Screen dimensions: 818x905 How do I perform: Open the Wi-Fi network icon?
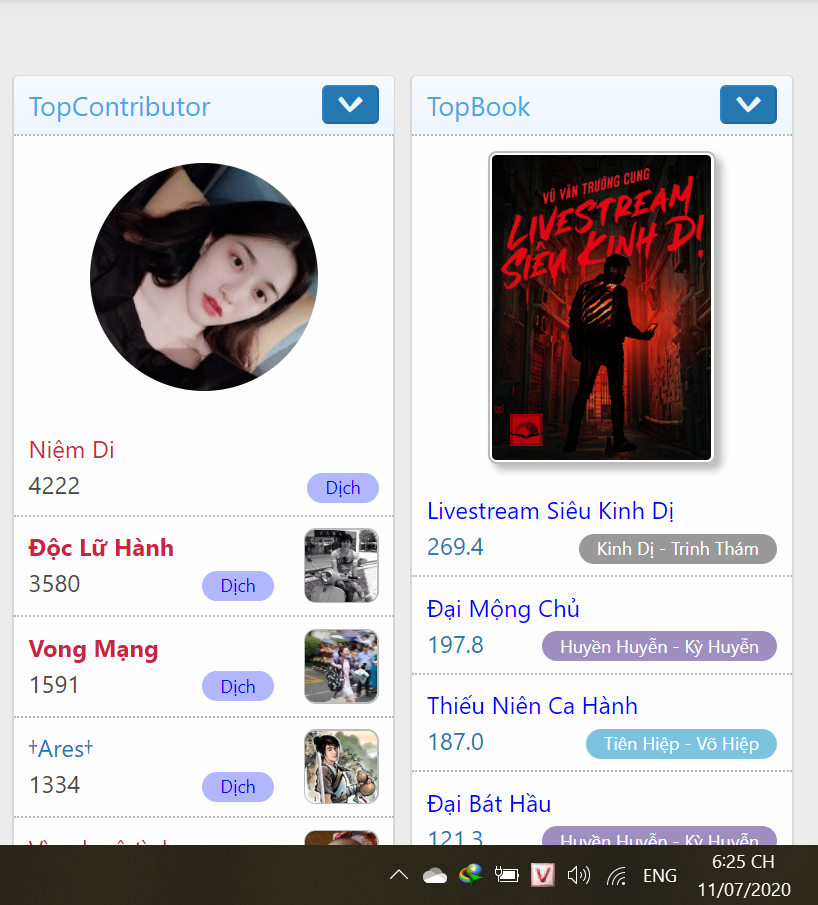click(x=616, y=876)
